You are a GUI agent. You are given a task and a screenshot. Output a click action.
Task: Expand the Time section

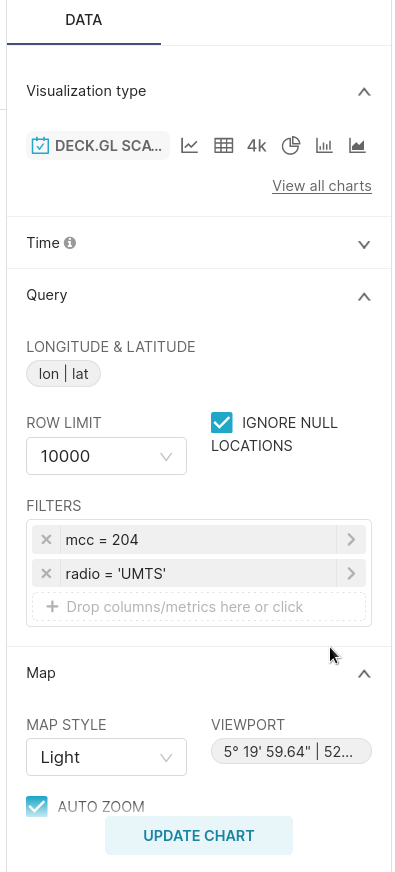click(364, 244)
